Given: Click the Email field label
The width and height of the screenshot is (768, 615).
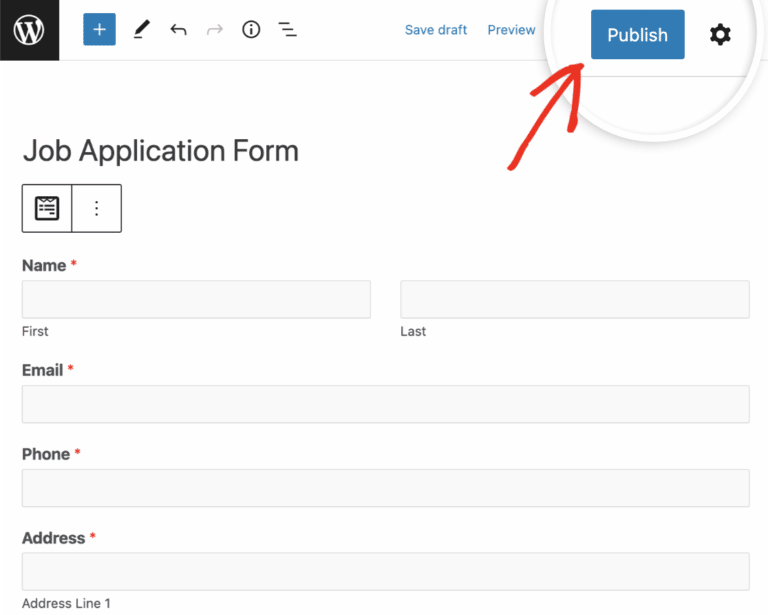Looking at the screenshot, I should coord(43,370).
